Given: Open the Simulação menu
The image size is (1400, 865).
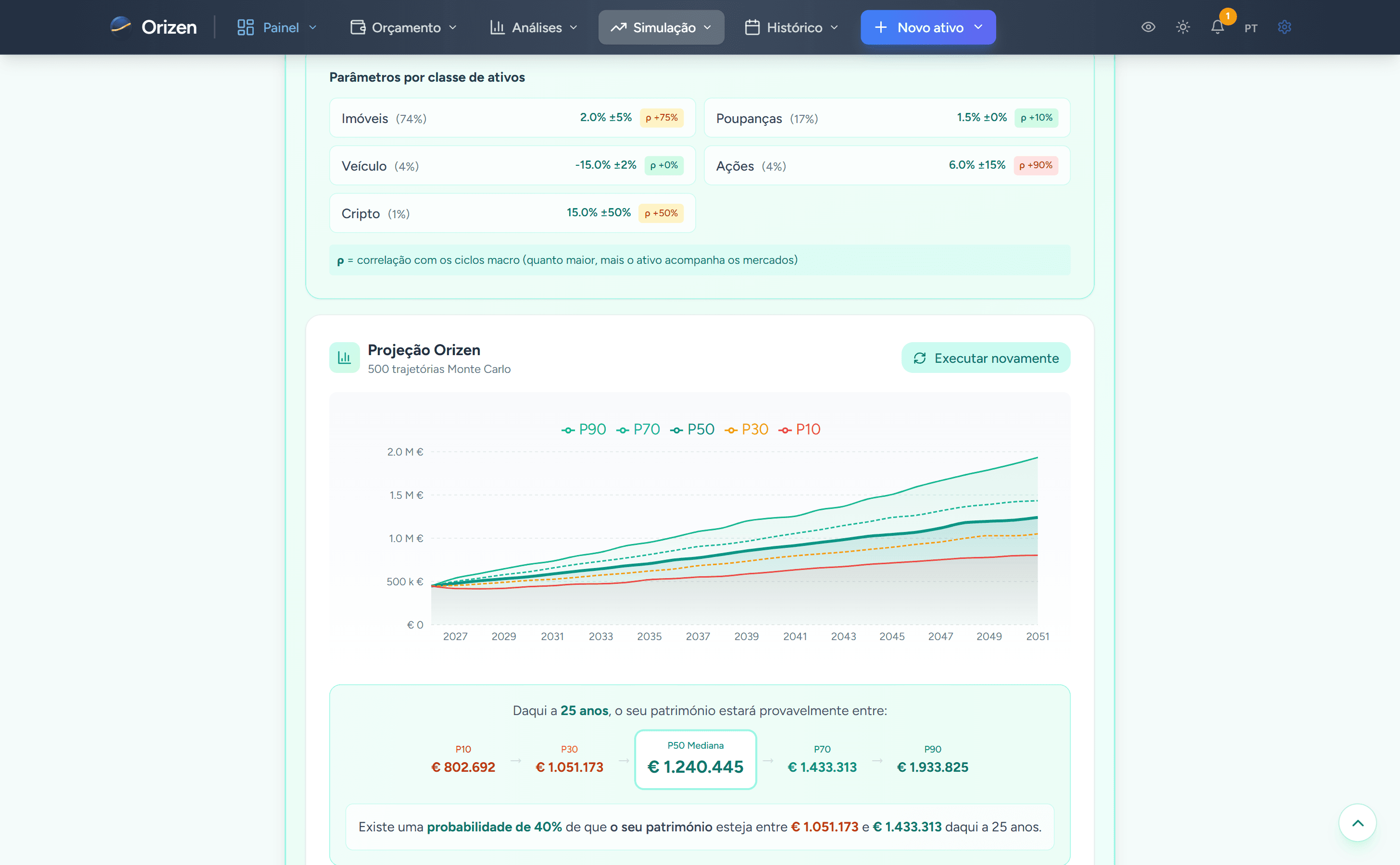Looking at the screenshot, I should tap(661, 27).
